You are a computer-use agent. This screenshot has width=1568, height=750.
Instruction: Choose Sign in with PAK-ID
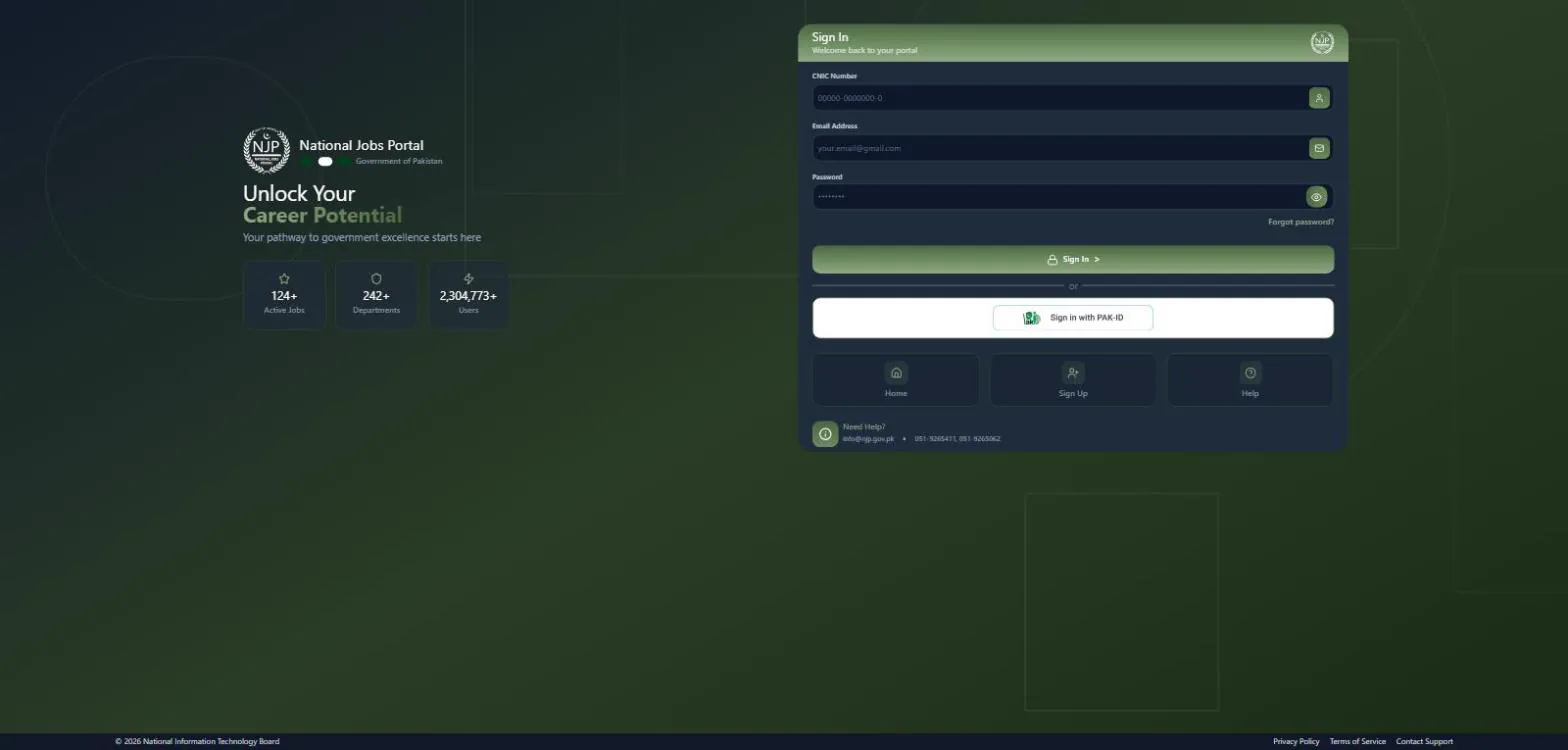tap(1073, 318)
